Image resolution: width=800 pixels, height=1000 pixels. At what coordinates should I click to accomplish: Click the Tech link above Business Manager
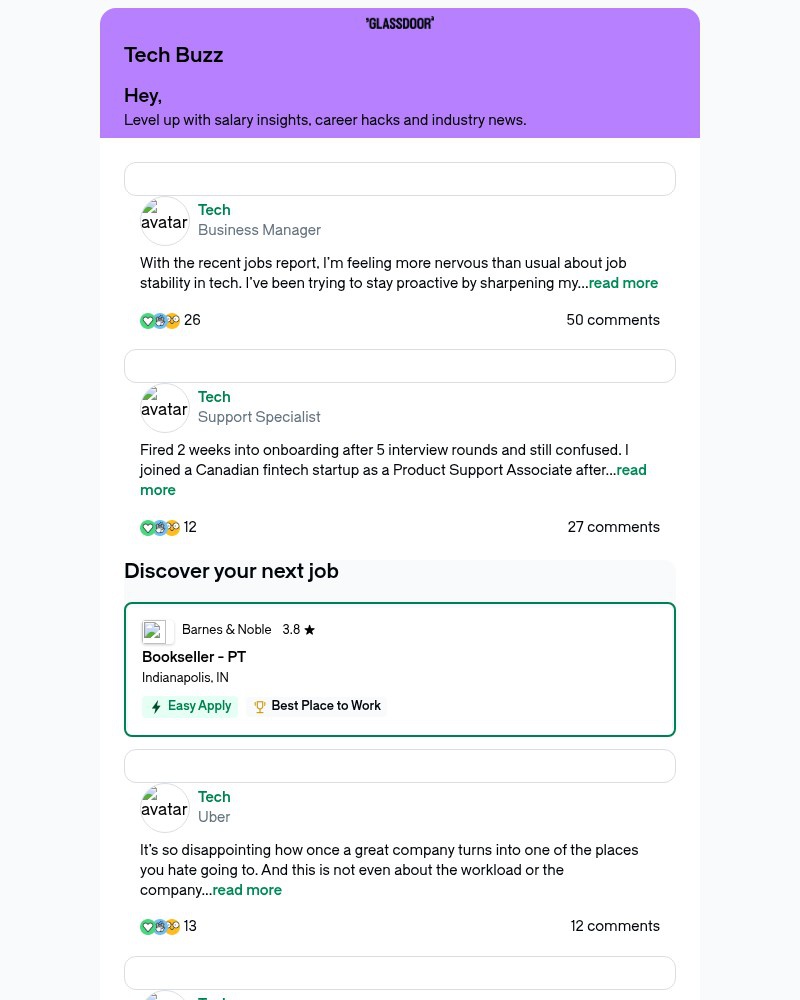214,210
